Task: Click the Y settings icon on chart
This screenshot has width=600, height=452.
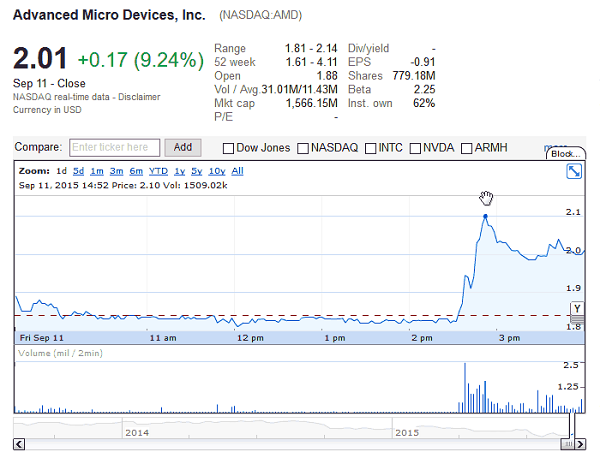Action: (x=576, y=308)
